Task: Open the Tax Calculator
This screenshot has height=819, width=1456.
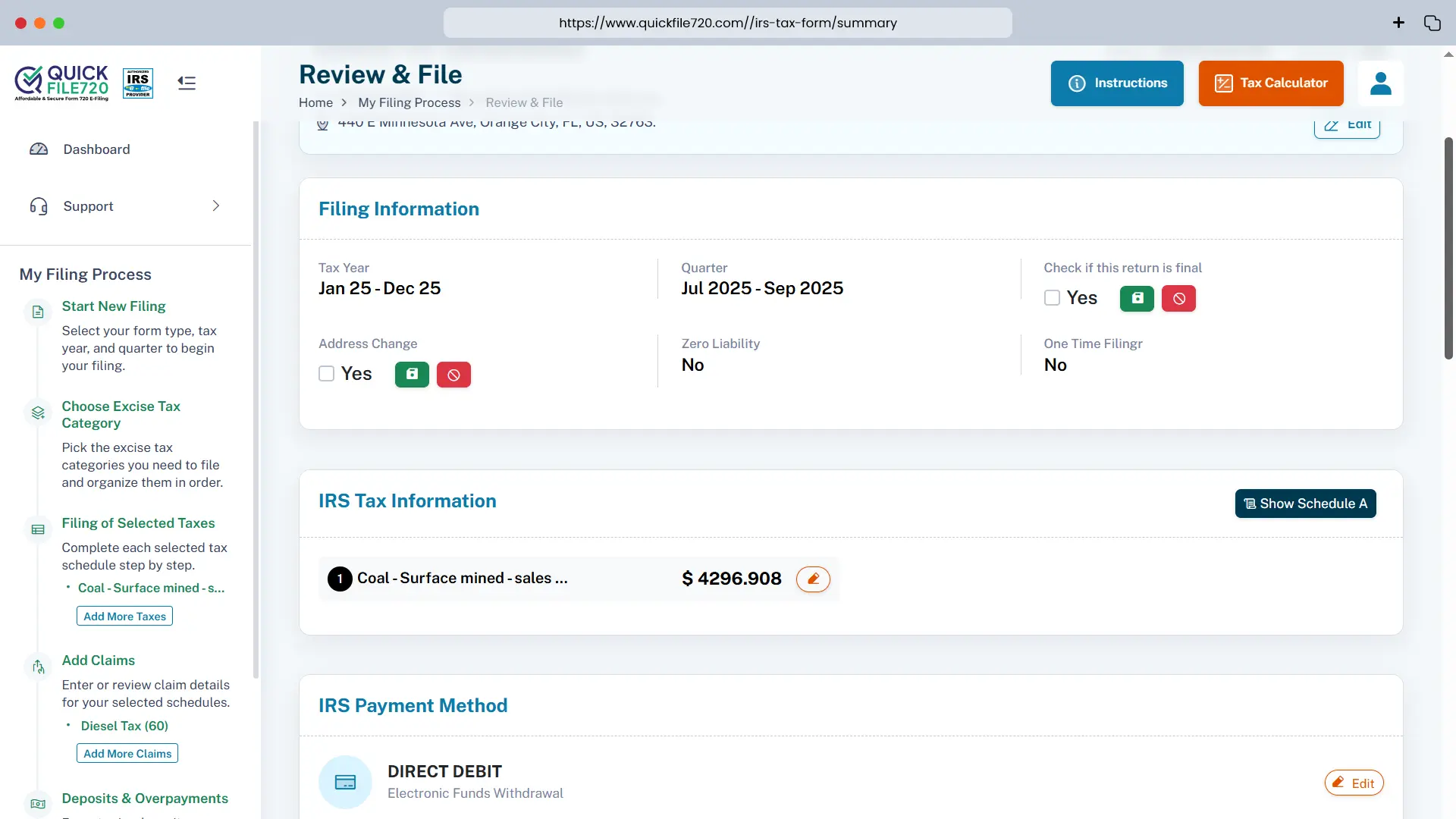Action: point(1270,83)
